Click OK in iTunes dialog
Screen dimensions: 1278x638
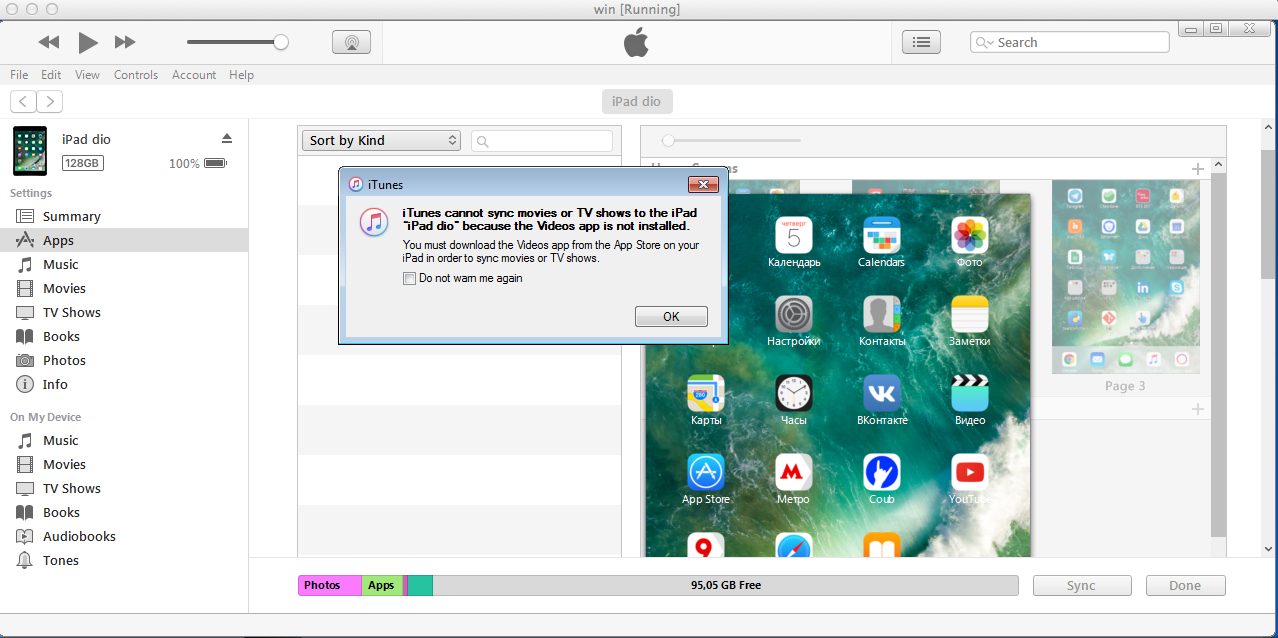(671, 316)
